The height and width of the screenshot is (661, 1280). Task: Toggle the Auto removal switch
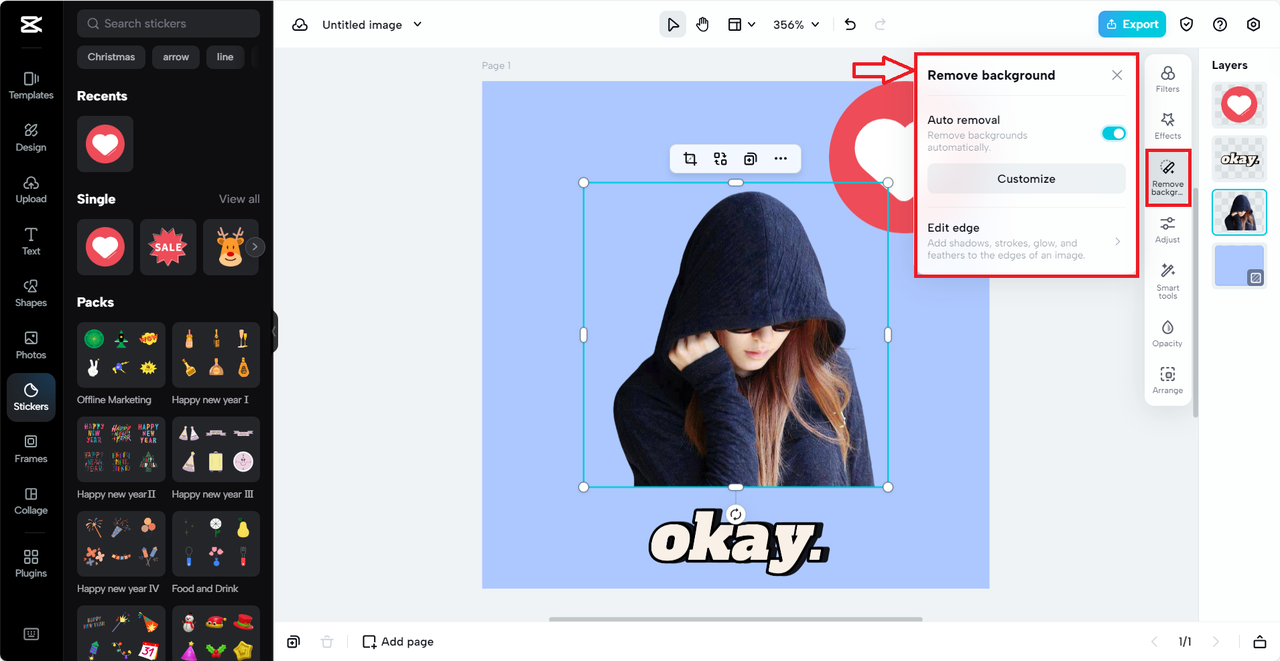point(1113,133)
